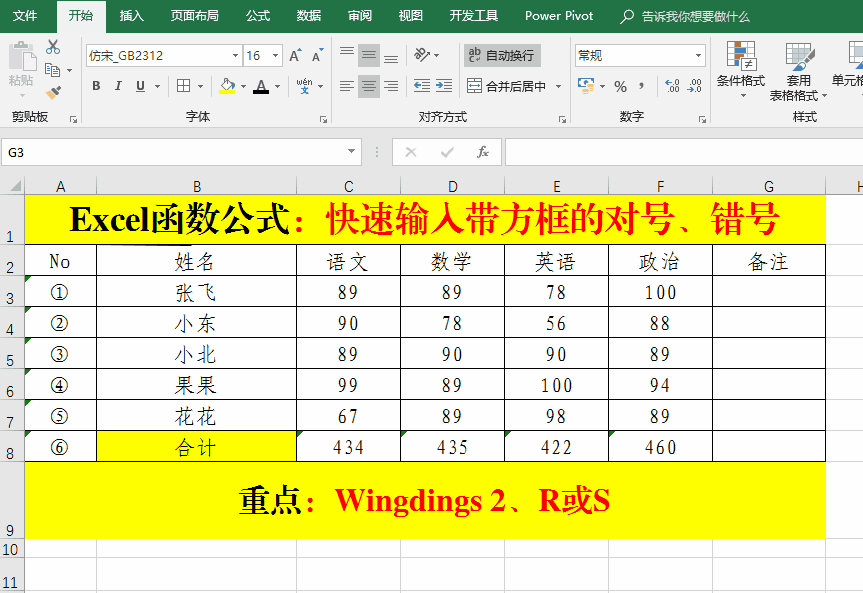The height and width of the screenshot is (593, 863).
Task: Expand the font color dropdown arrow
Action: (x=277, y=86)
